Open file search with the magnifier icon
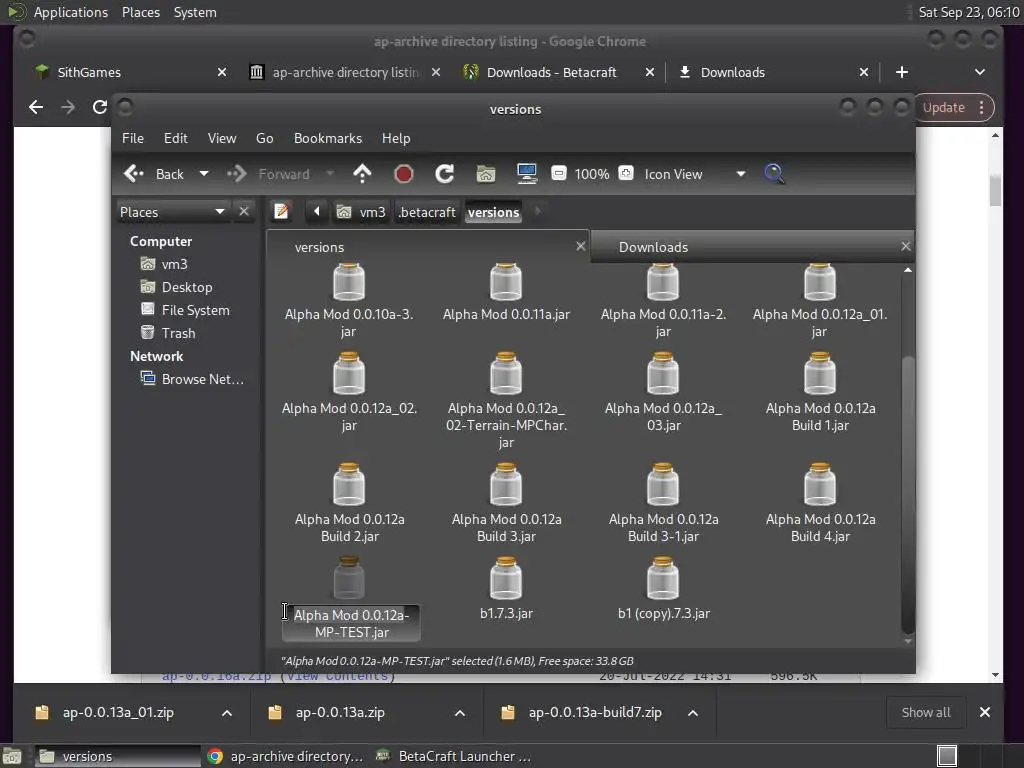 pos(774,174)
